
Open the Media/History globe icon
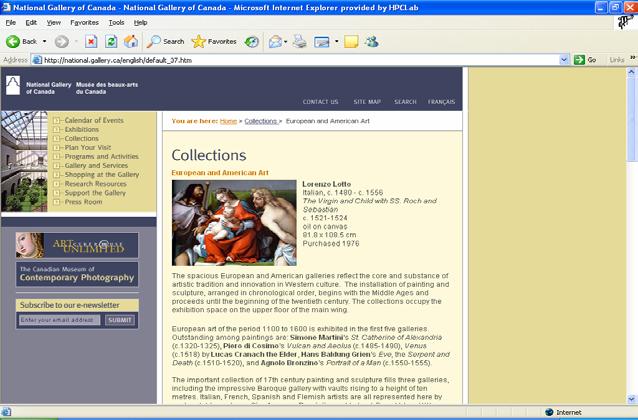(251, 41)
